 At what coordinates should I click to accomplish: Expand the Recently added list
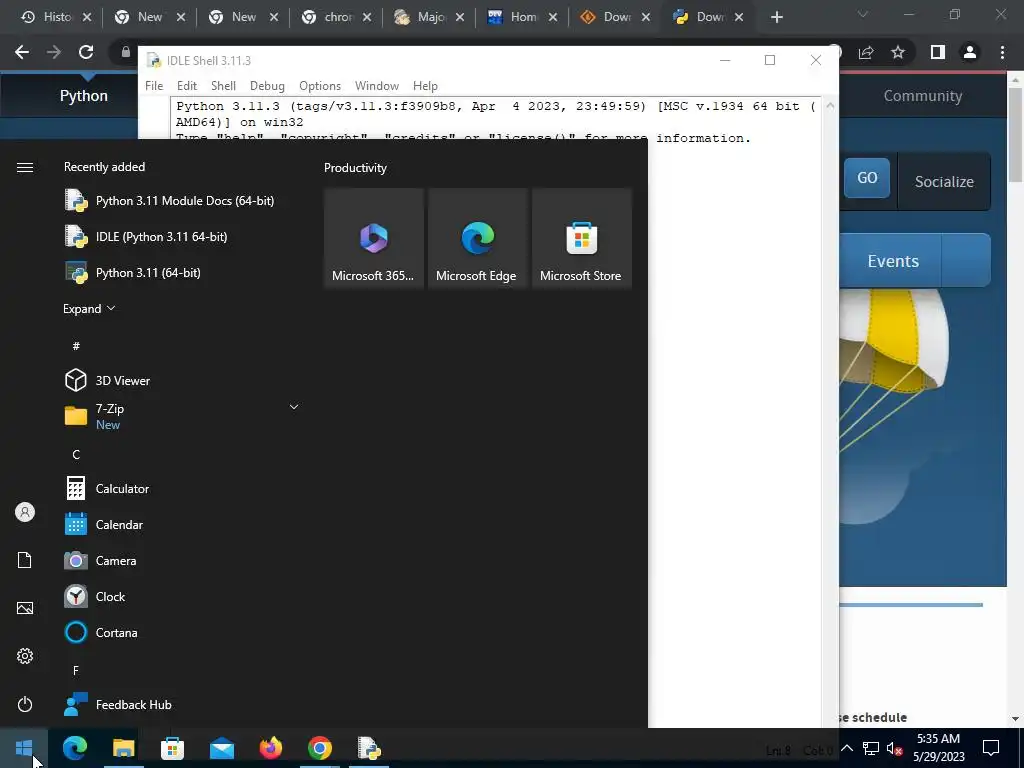pyautogui.click(x=89, y=308)
